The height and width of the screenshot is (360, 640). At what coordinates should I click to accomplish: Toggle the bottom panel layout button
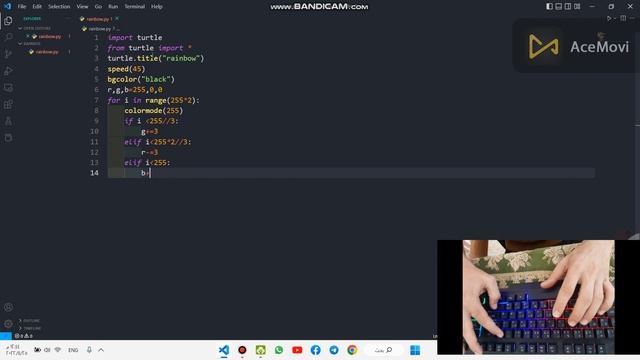click(x=559, y=7)
